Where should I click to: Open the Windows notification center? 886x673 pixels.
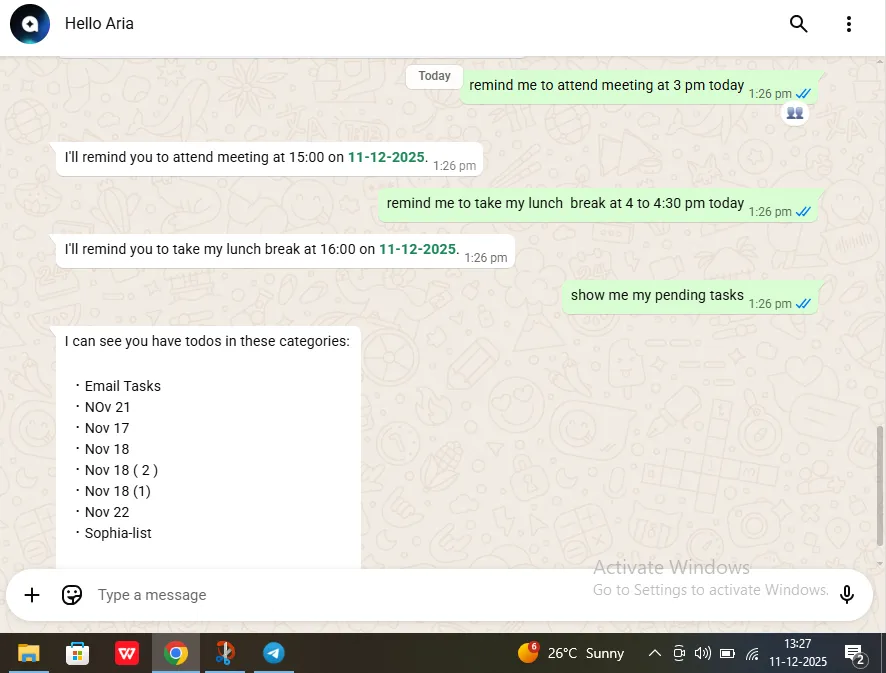855,654
